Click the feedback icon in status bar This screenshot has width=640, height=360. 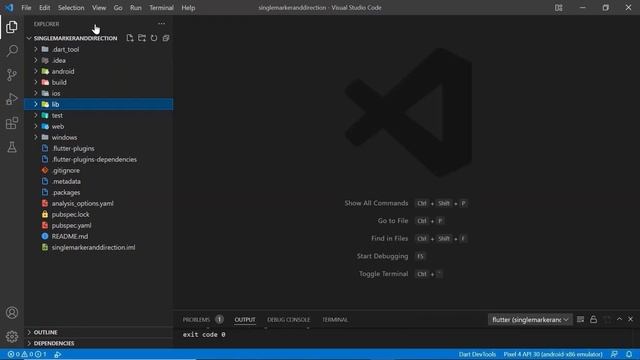click(x=614, y=354)
